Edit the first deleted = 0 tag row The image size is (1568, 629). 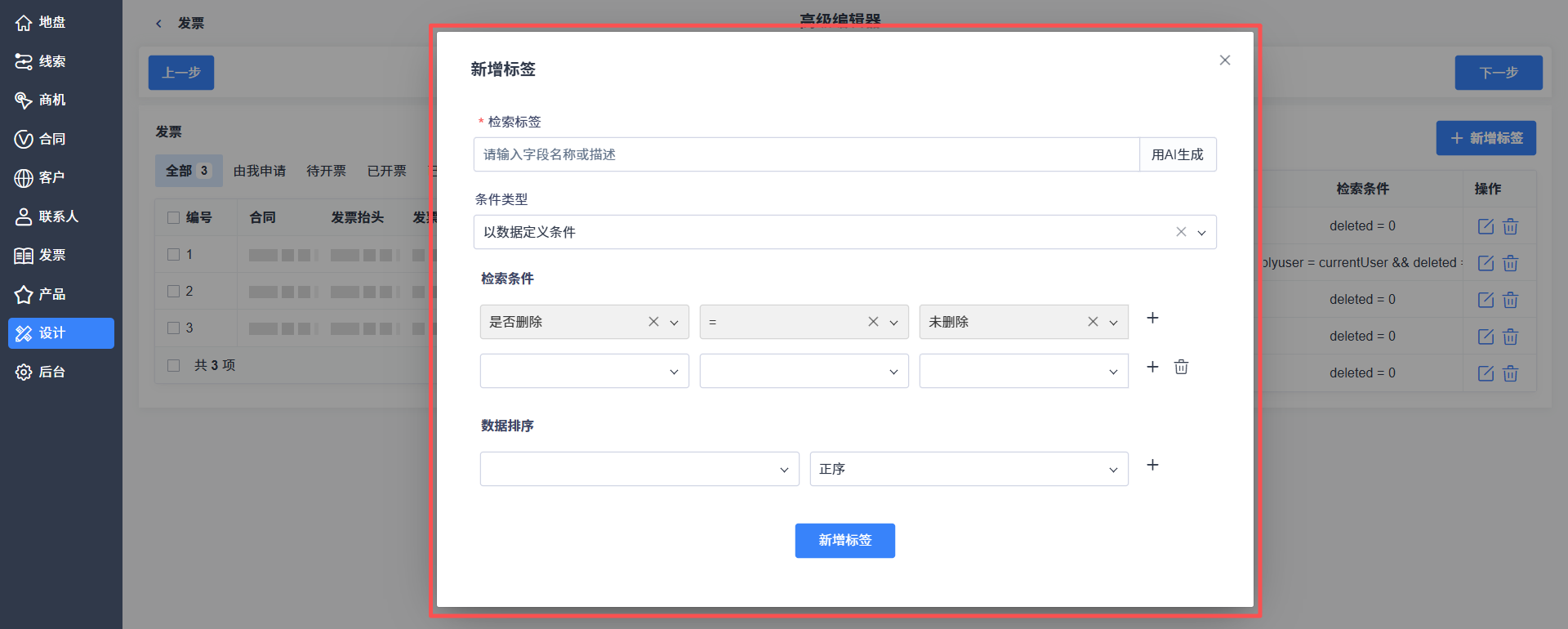[1486, 226]
